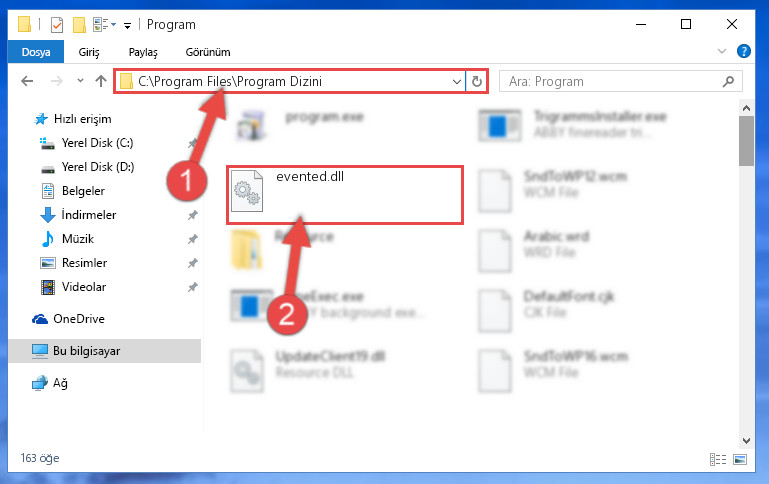Open the recent locations dropdown arrow
This screenshot has height=484, width=769.
pyautogui.click(x=80, y=81)
